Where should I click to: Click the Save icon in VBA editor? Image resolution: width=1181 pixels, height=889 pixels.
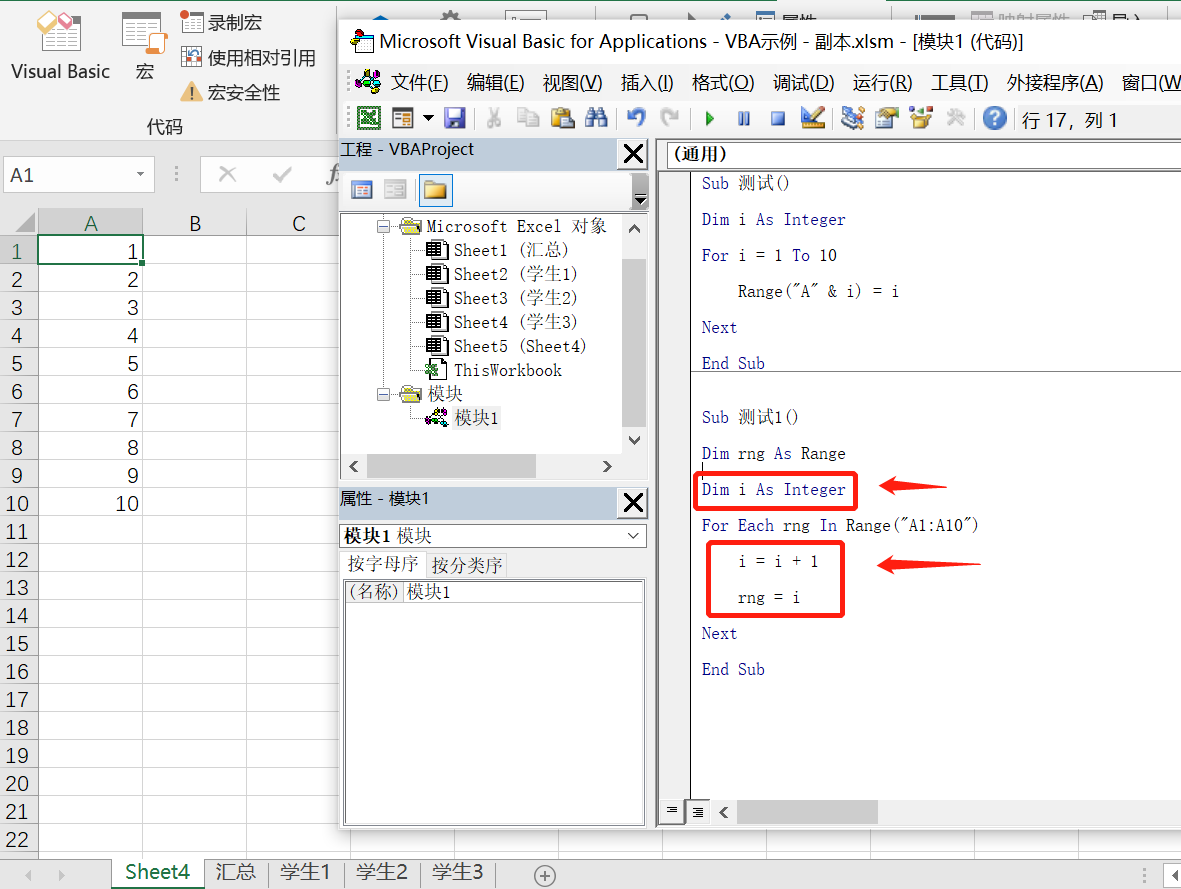(456, 118)
